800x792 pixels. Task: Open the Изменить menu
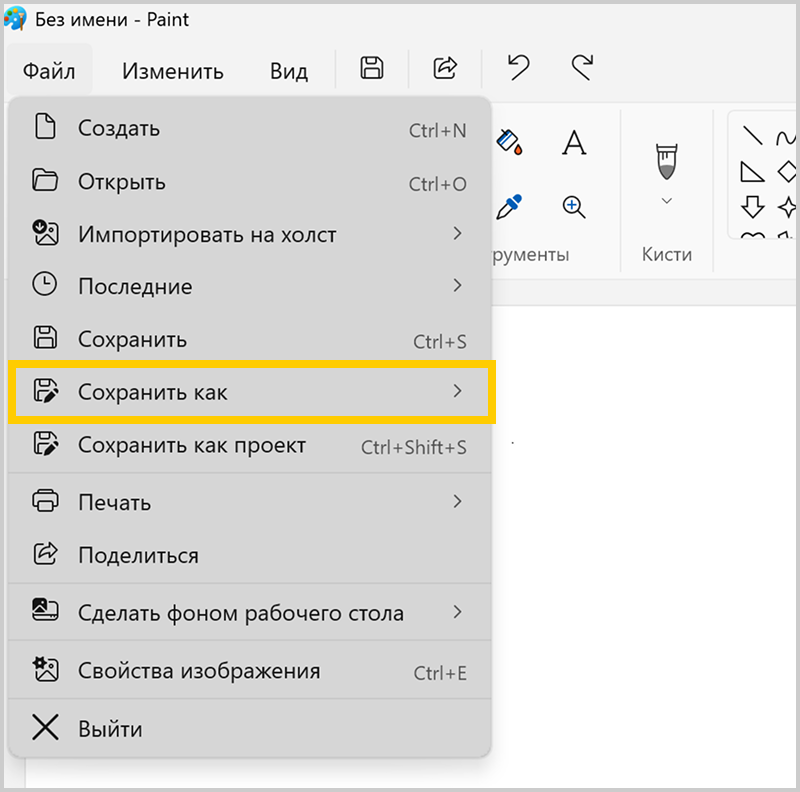172,71
